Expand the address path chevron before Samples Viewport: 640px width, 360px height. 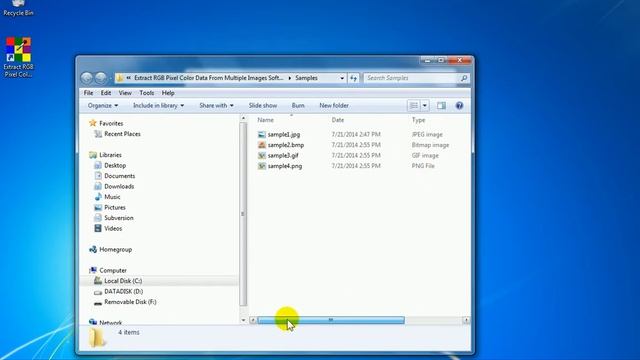pos(290,78)
